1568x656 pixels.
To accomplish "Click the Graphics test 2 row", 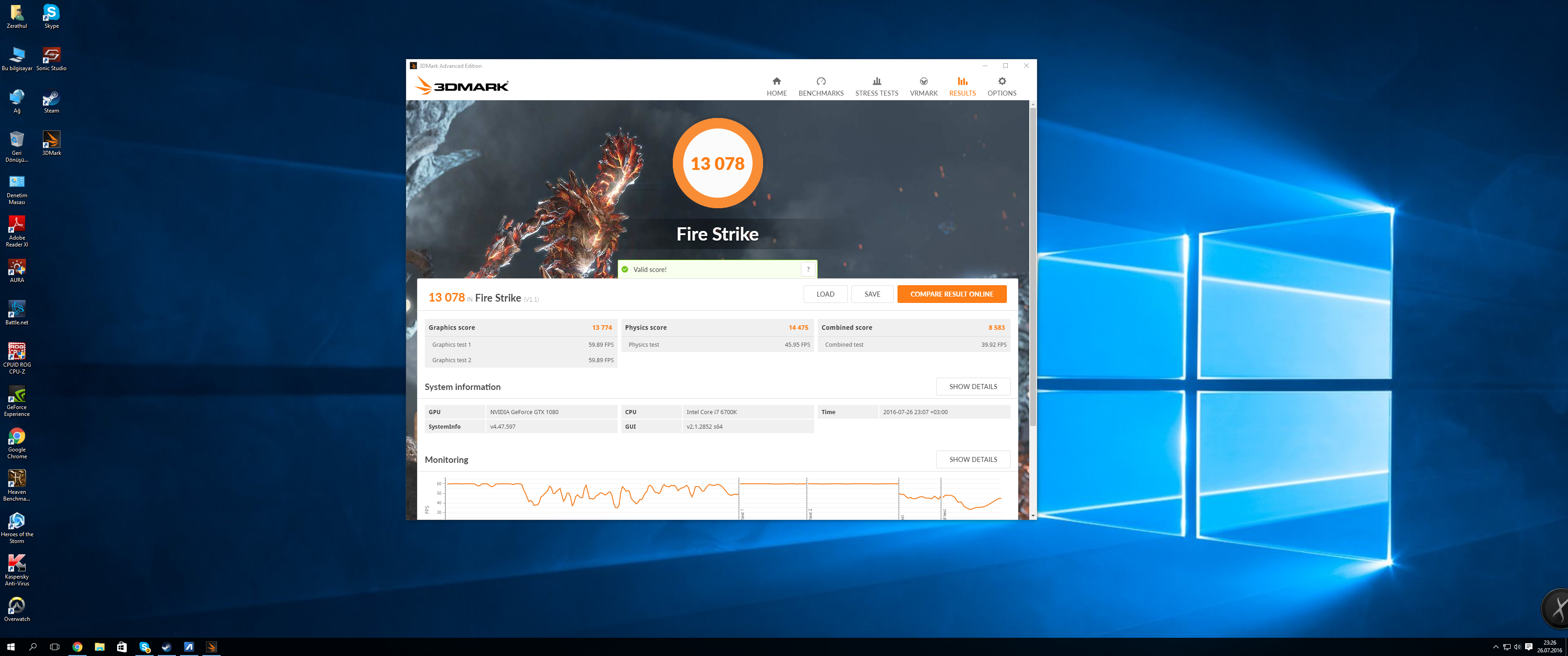I will tap(521, 360).
